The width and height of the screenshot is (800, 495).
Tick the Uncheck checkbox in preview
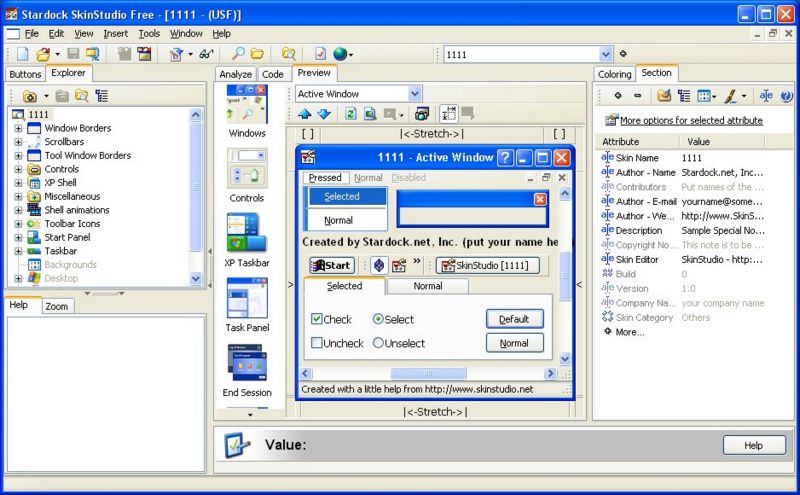point(317,343)
